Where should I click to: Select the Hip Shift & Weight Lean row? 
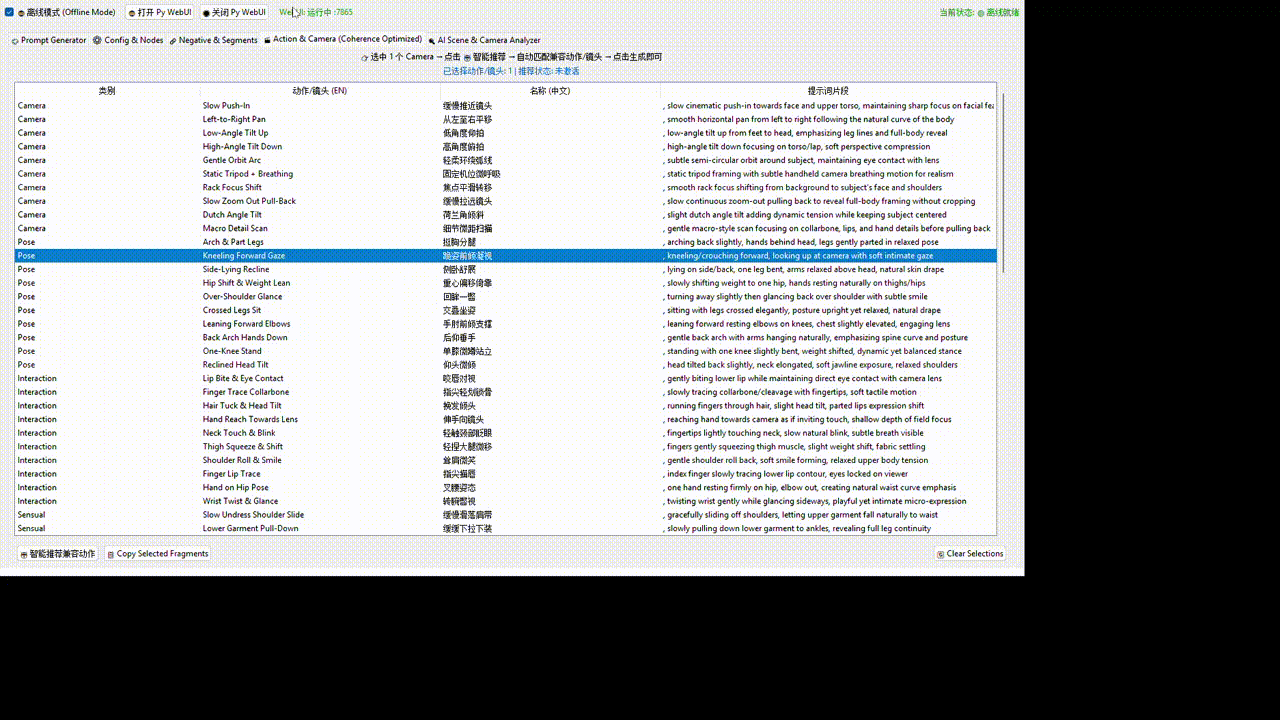(x=506, y=283)
